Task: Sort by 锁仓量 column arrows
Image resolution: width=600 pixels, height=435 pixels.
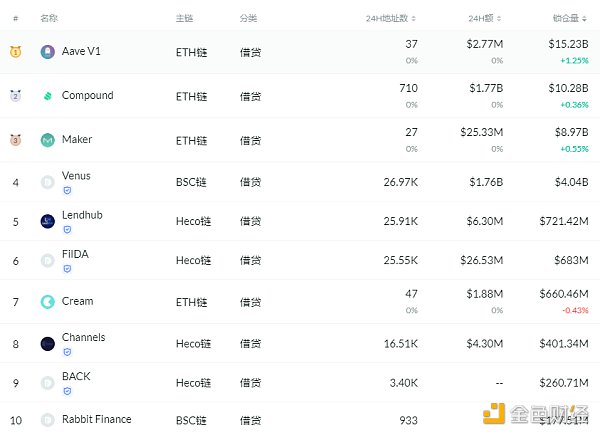Action: tap(585, 19)
